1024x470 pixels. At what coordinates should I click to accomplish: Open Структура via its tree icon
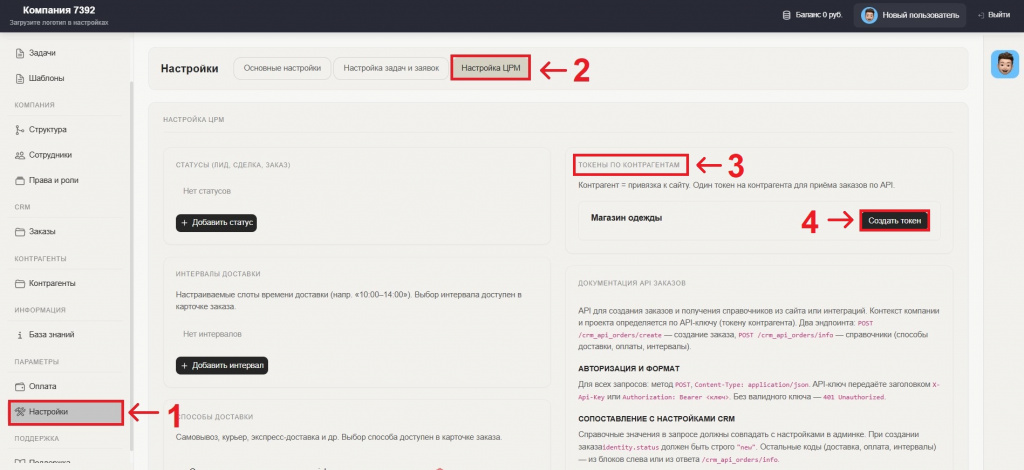[x=20, y=129]
